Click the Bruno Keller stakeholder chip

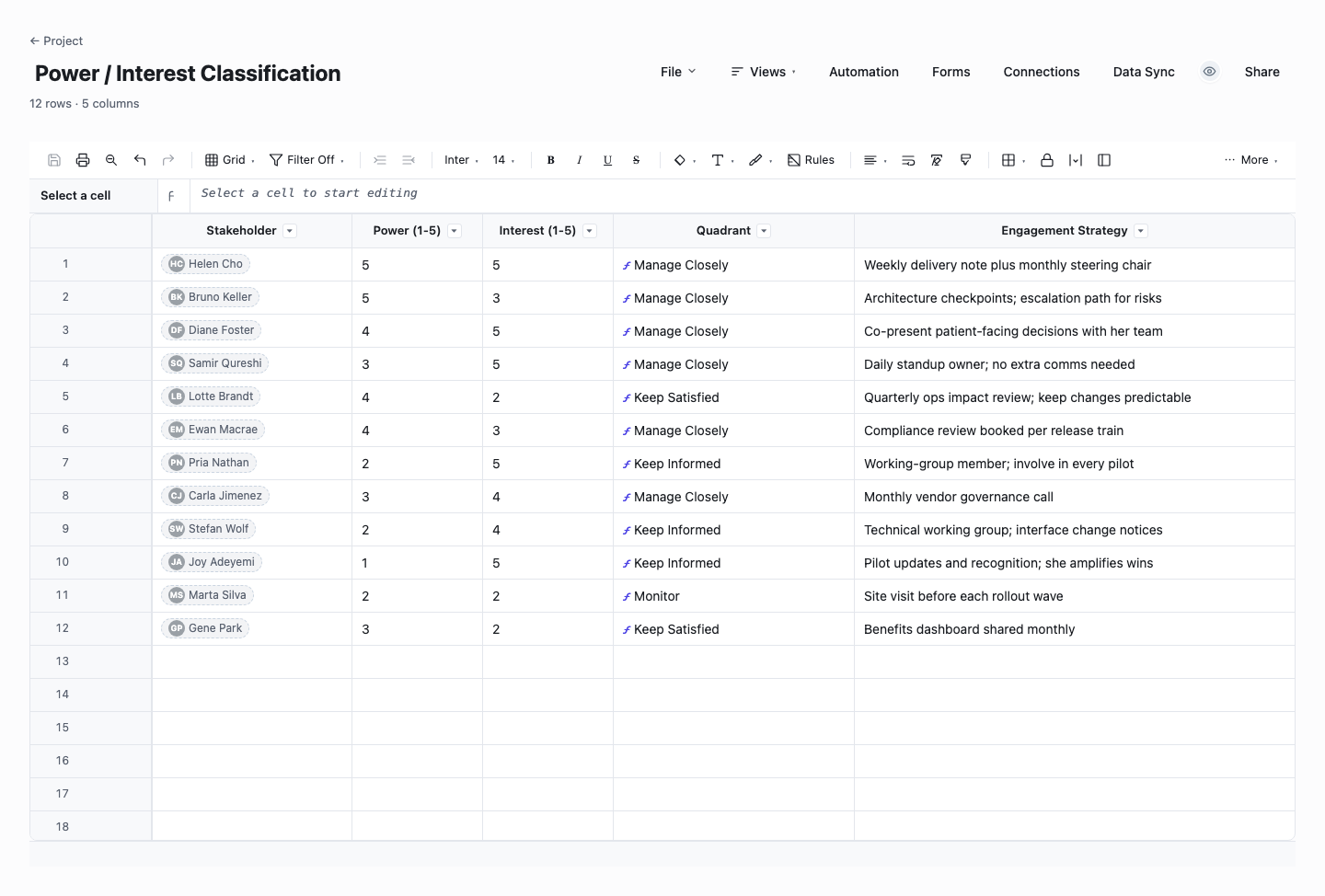click(x=210, y=297)
